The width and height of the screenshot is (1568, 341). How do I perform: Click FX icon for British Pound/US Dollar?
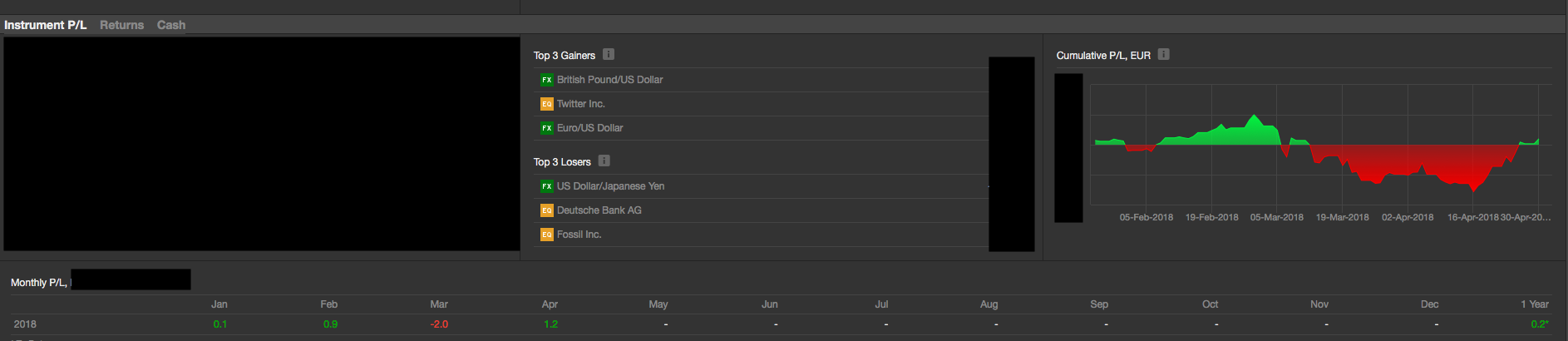[546, 80]
